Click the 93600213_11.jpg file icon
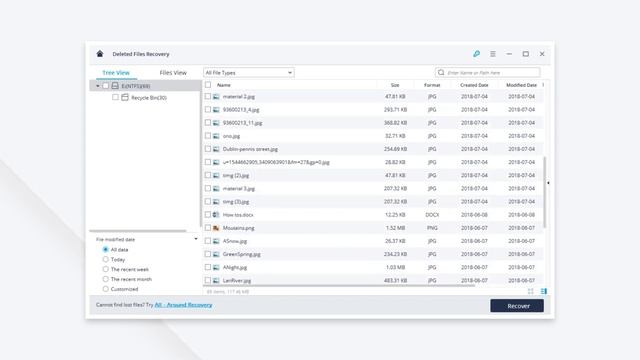Viewport: 640px width, 360px height. 216,122
